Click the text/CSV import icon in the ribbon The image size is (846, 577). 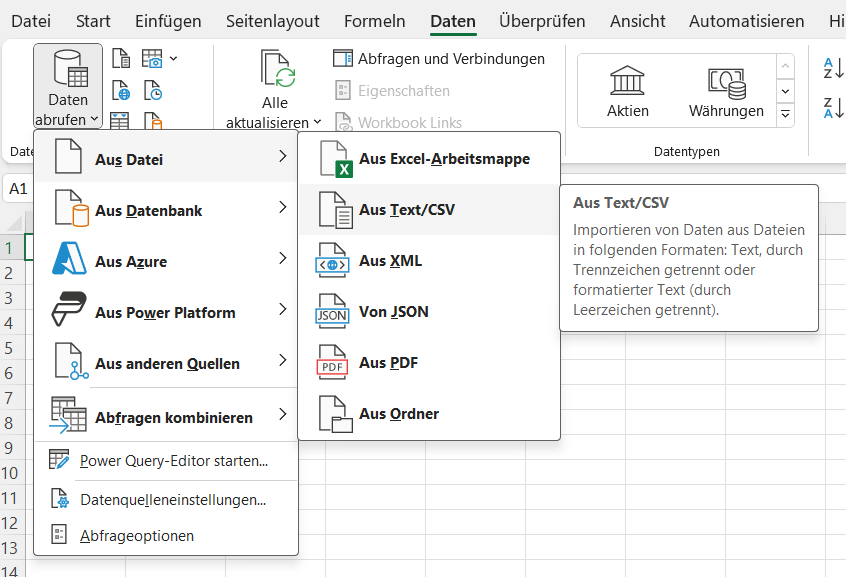coord(121,58)
